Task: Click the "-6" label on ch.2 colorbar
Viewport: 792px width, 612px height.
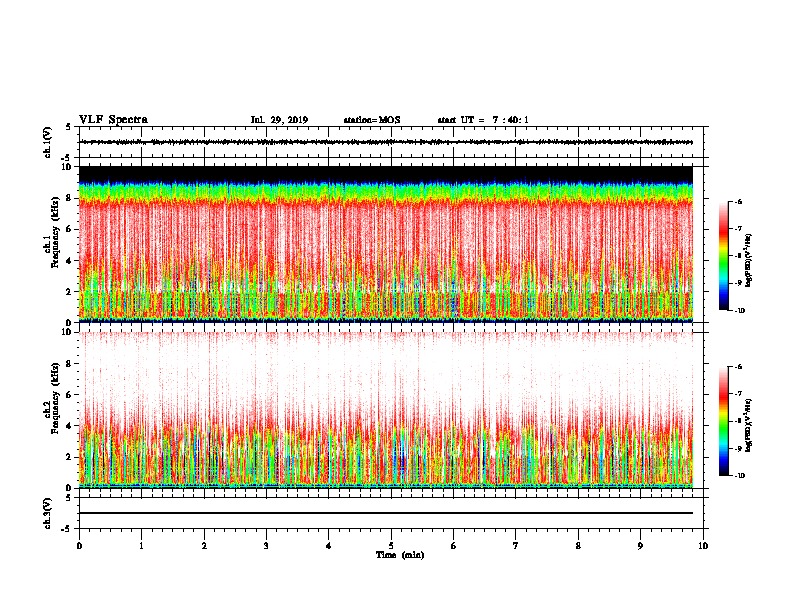Action: [x=738, y=367]
